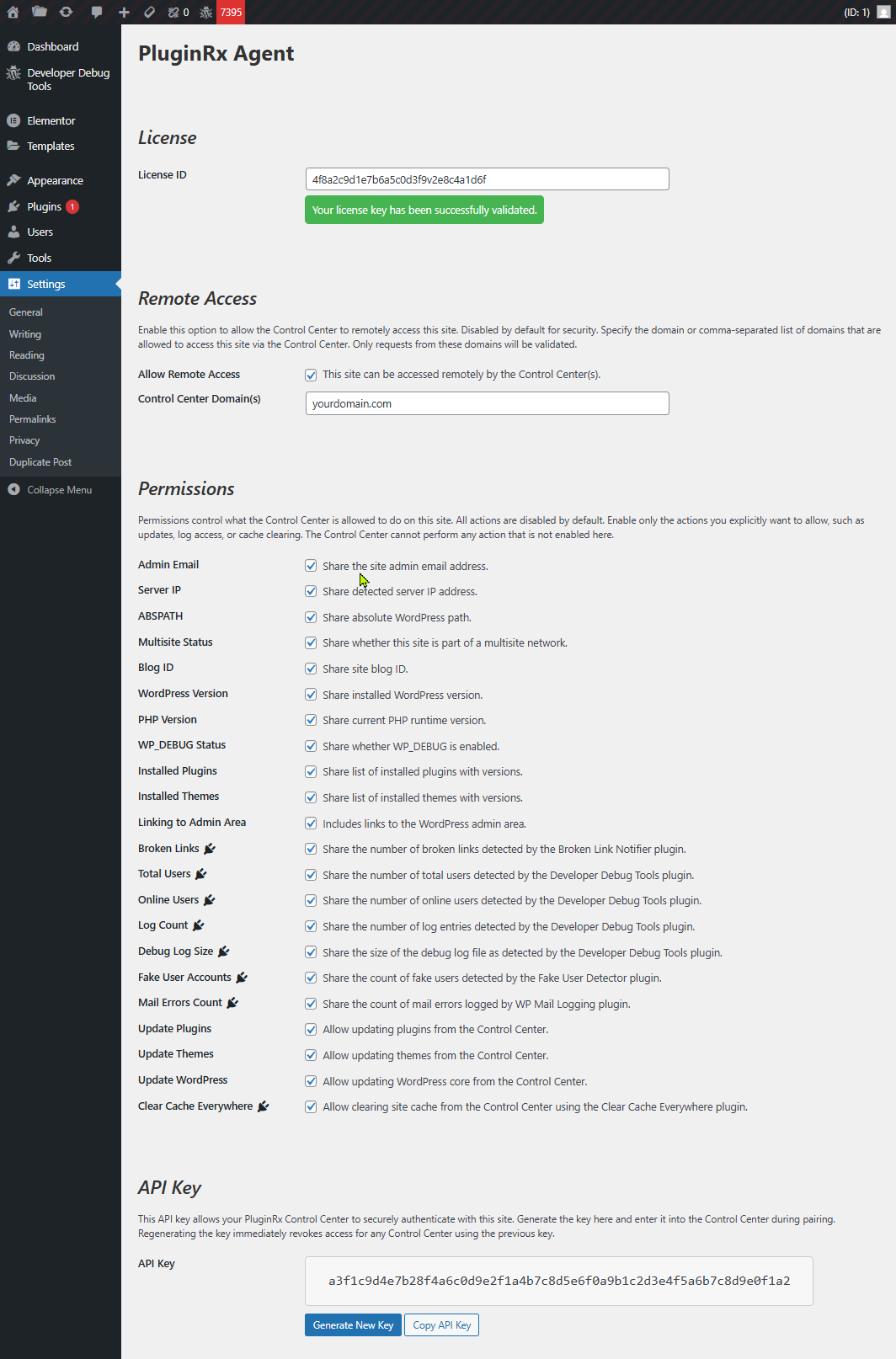Open the broken links icon showing 0
The height and width of the screenshot is (1359, 896).
(178, 12)
